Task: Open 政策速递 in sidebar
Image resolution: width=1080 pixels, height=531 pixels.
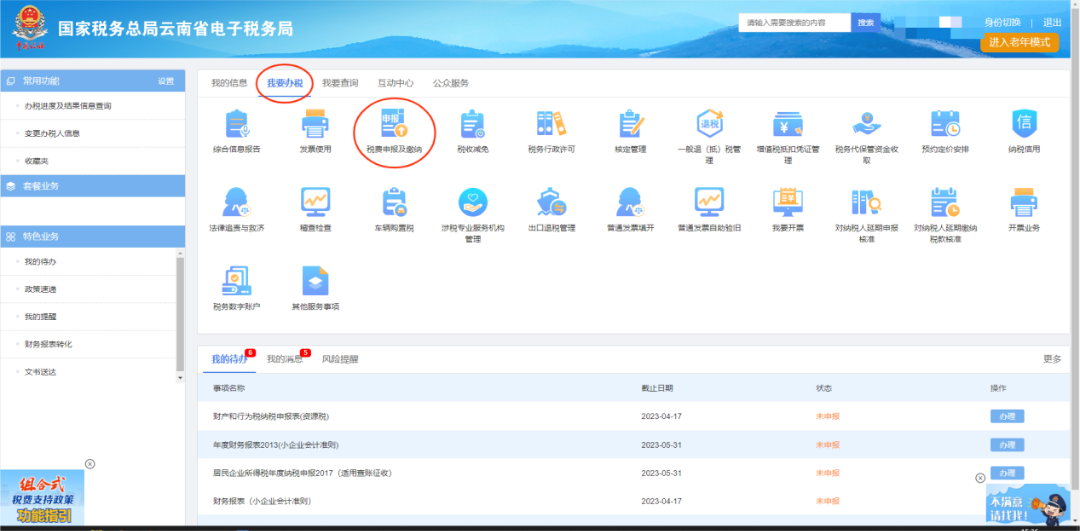Action: pyautogui.click(x=40, y=289)
